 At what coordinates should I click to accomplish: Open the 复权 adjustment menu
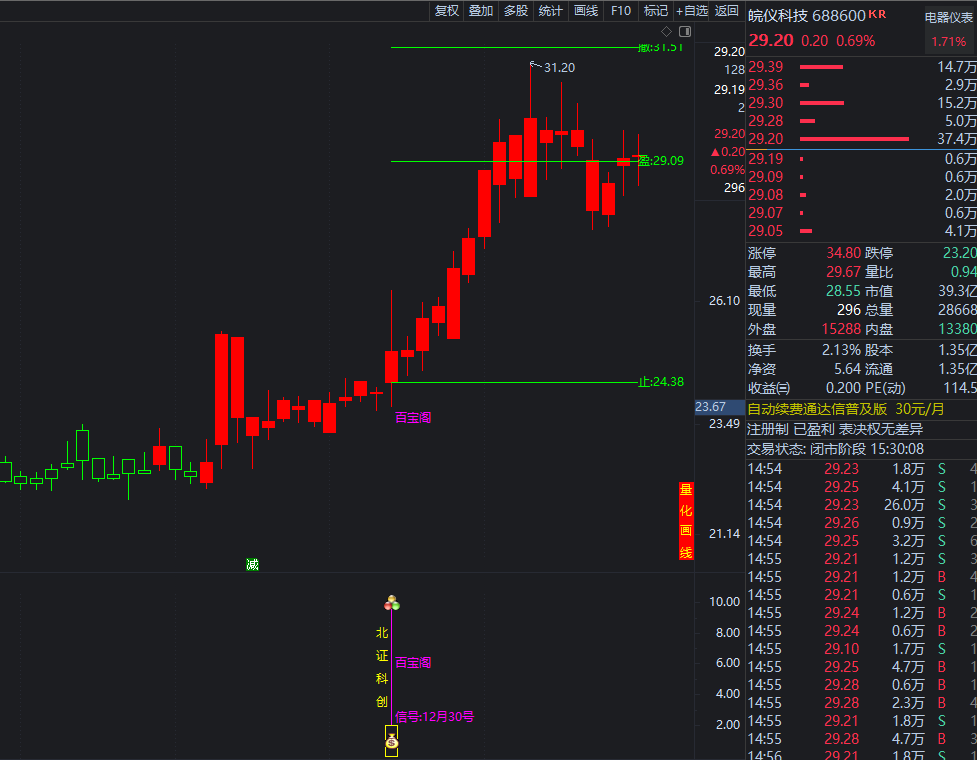click(447, 11)
